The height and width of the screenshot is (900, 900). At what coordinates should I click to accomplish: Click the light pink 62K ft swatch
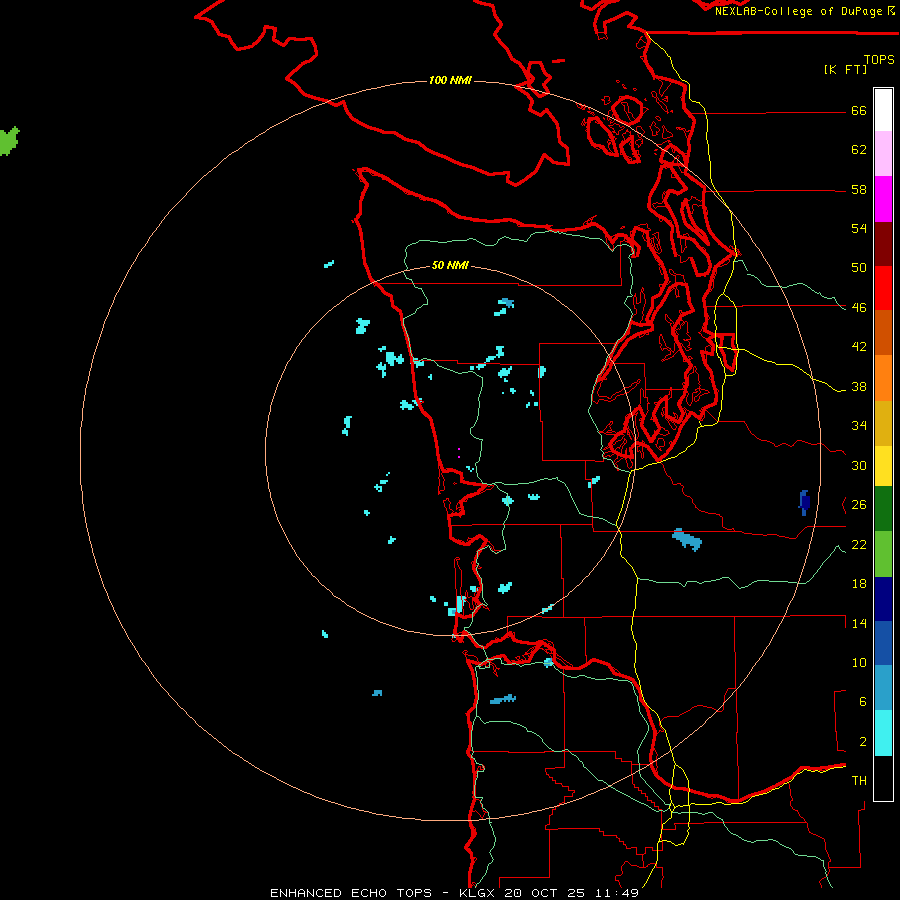point(883,154)
